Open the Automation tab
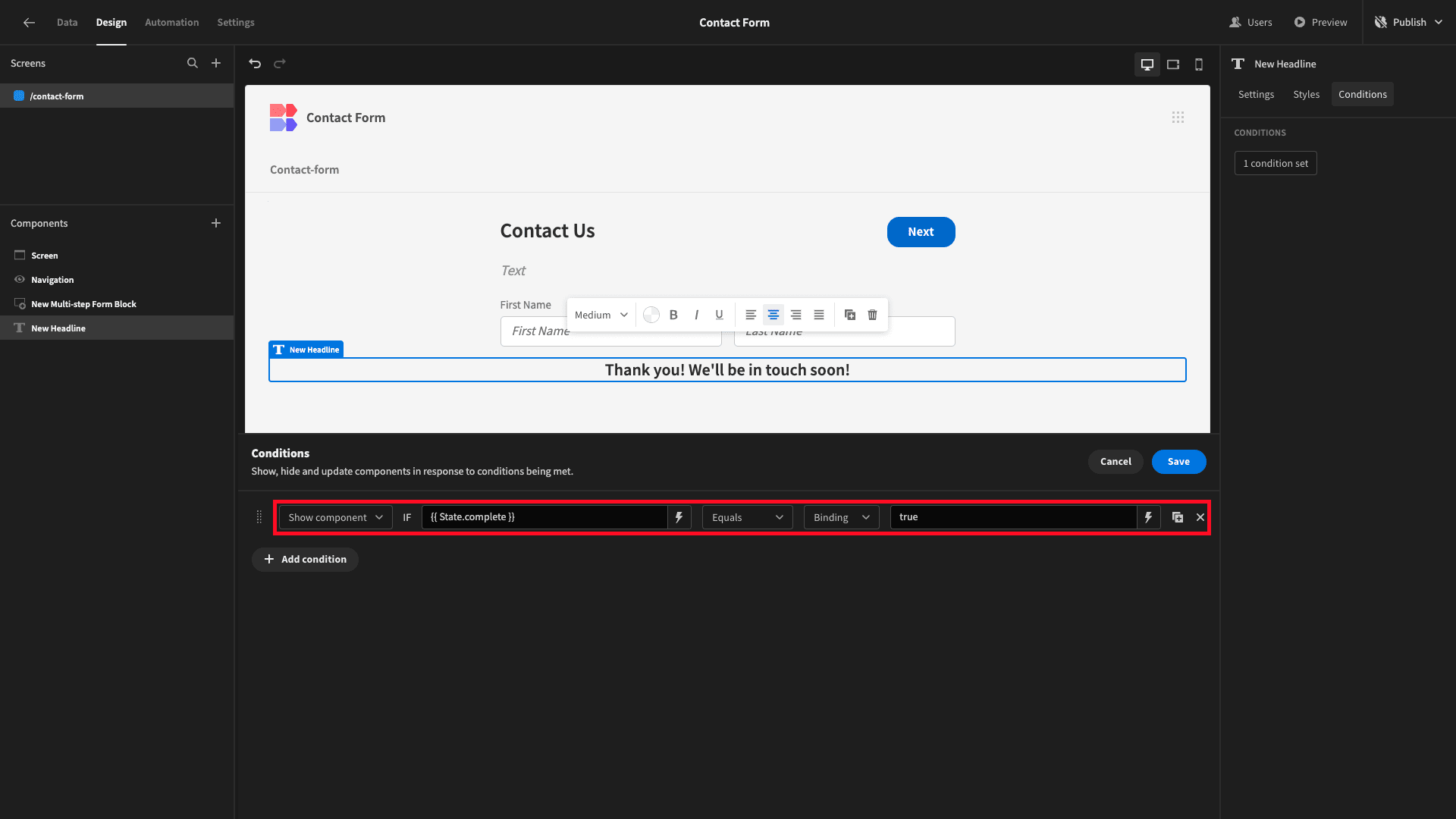 tap(172, 22)
